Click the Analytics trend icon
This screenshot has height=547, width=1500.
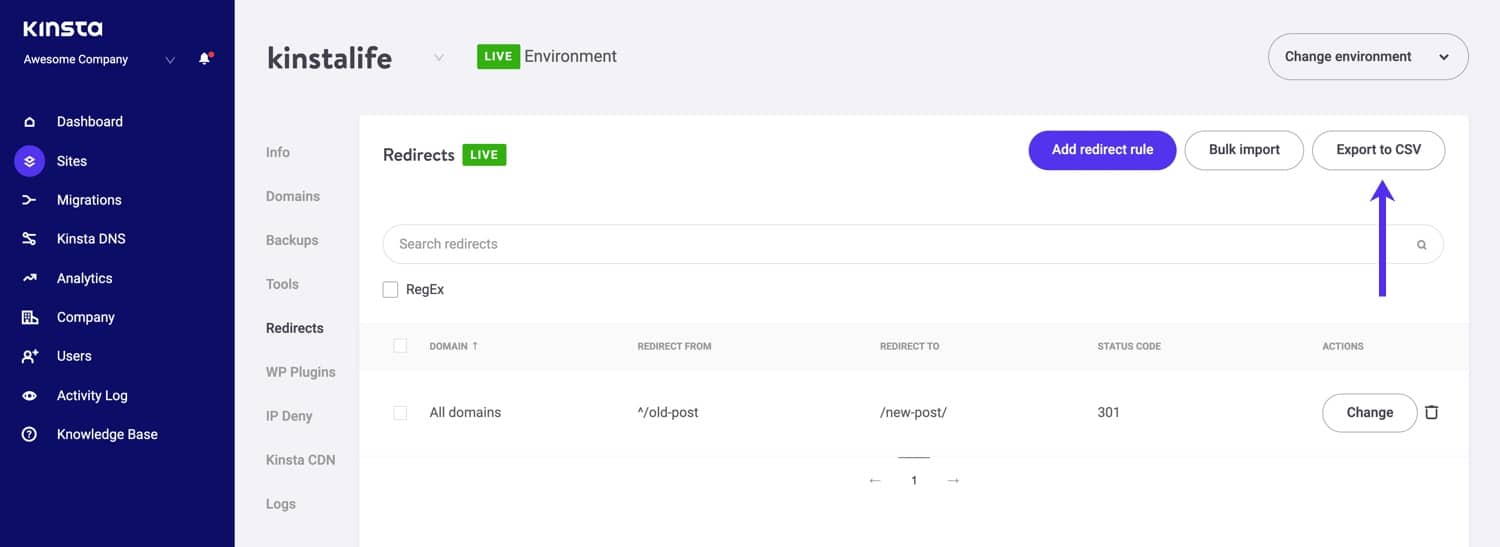[x=30, y=278]
